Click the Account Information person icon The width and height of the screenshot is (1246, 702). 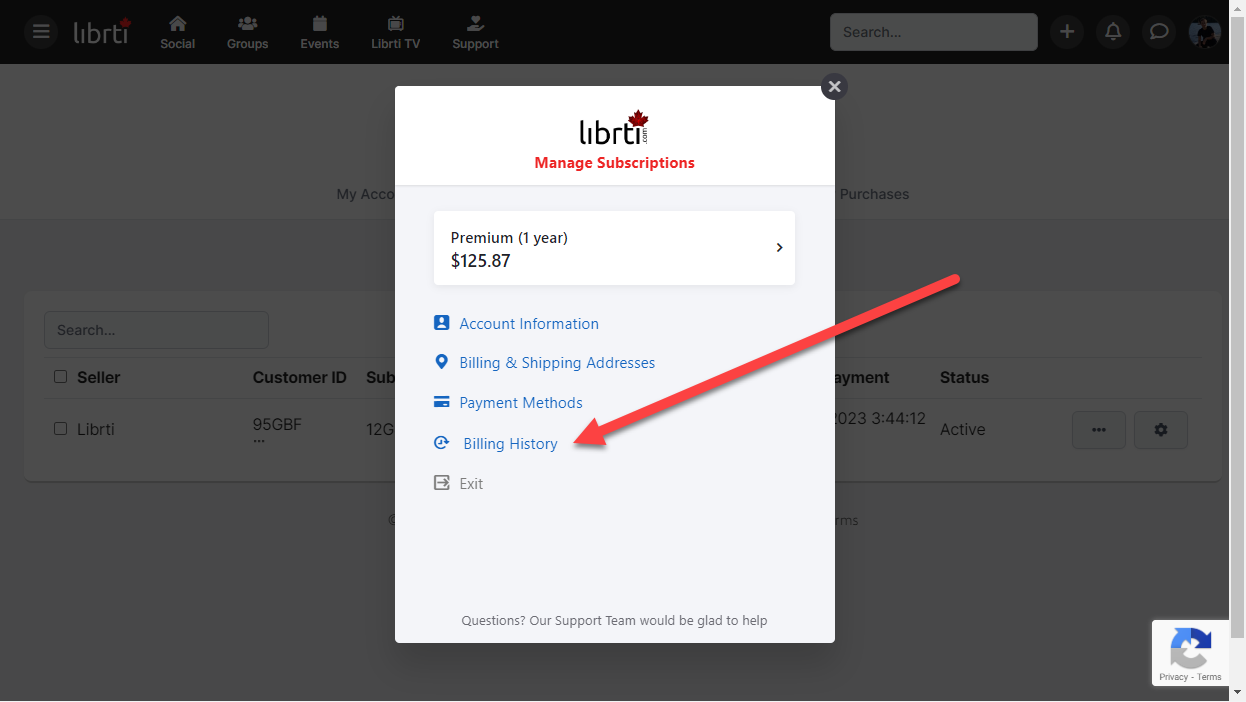(441, 323)
